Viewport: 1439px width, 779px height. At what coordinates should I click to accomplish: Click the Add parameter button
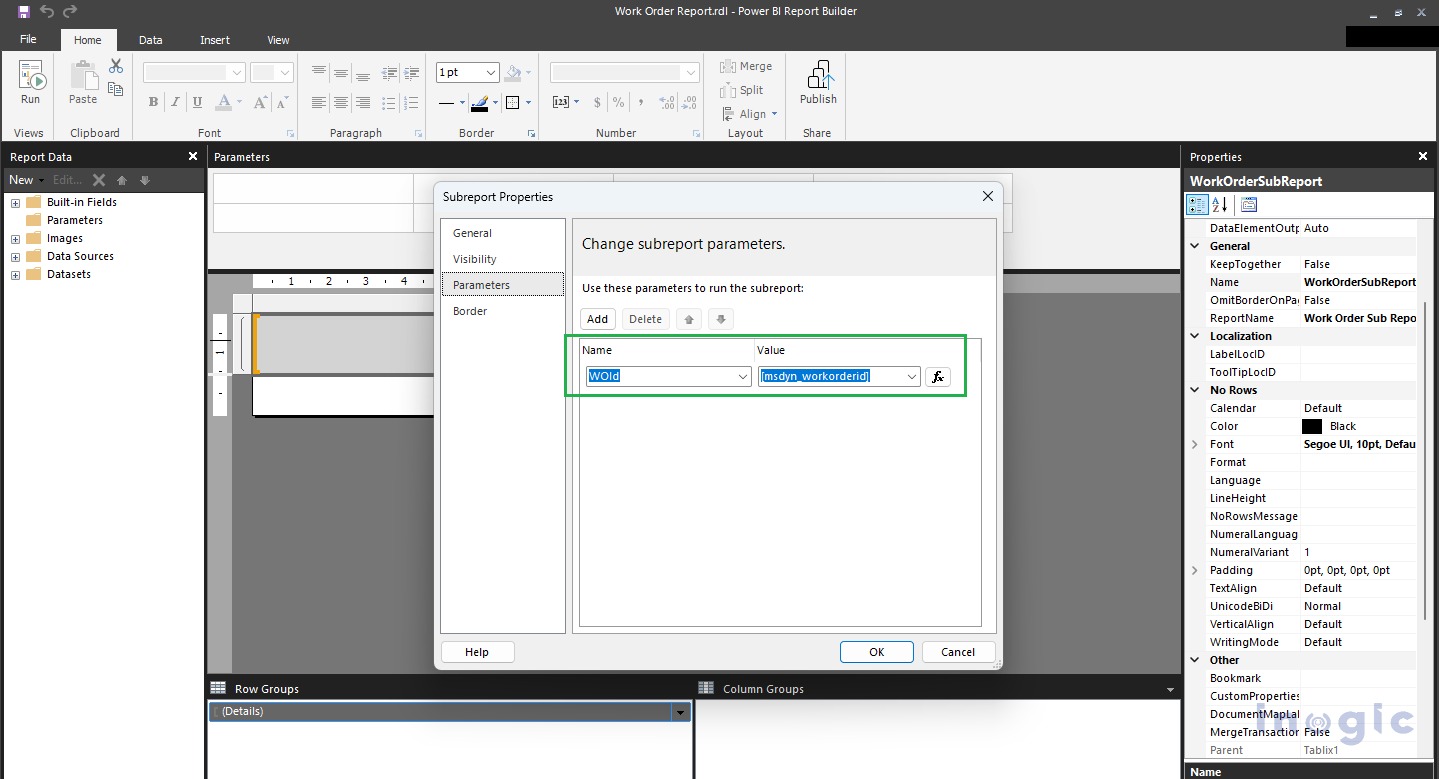click(x=597, y=319)
